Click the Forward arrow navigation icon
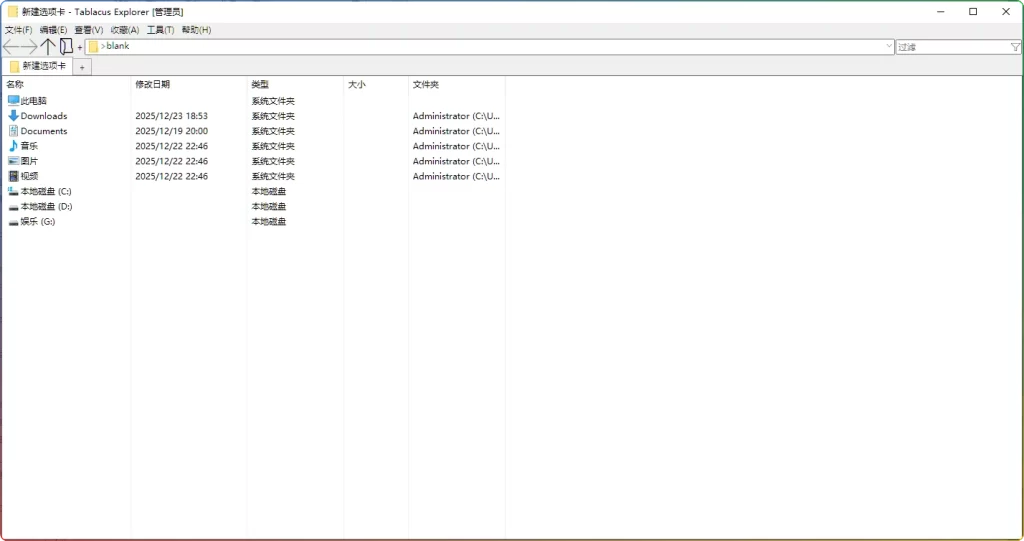This screenshot has height=541, width=1024. (x=29, y=46)
